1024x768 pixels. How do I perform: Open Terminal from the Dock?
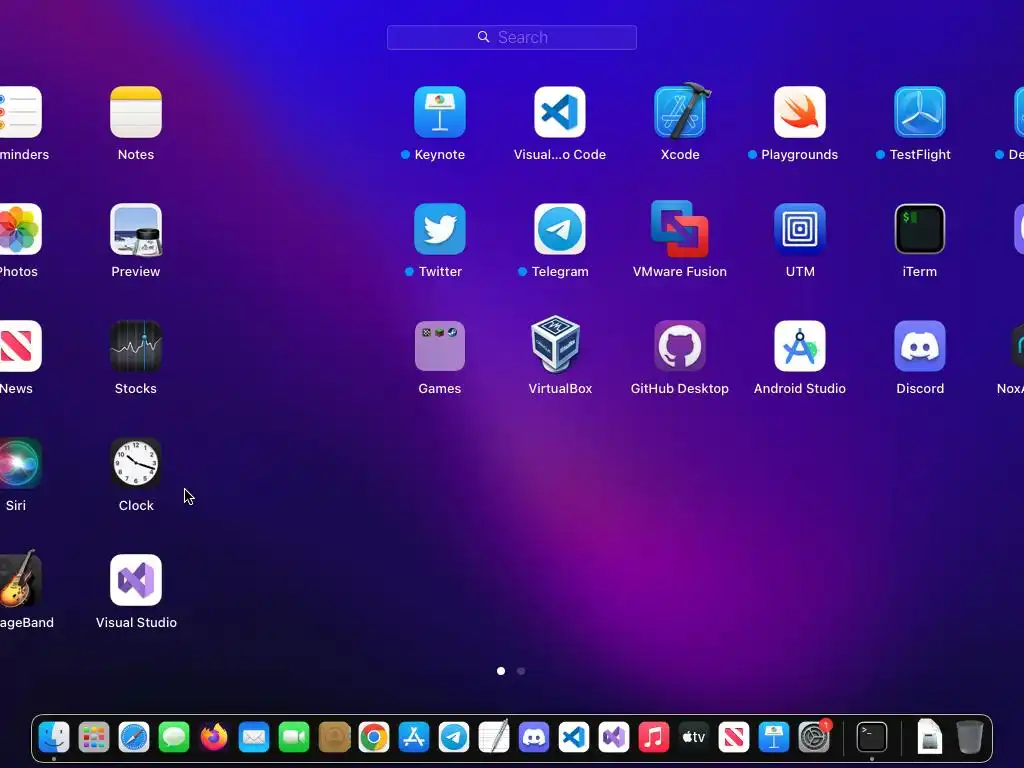click(x=872, y=737)
